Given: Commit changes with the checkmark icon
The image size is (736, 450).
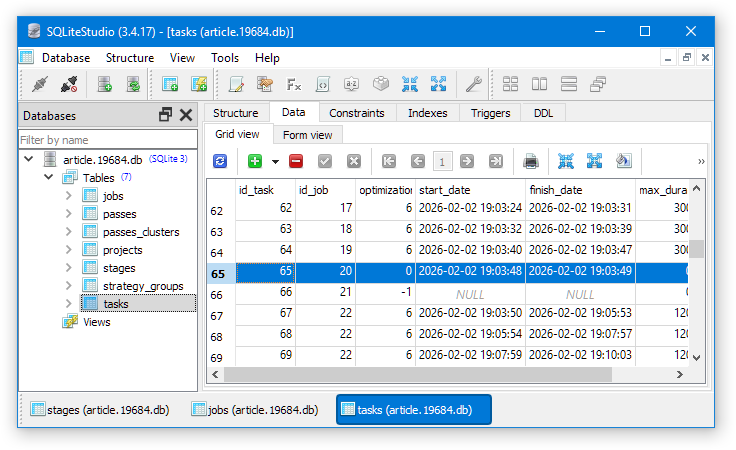Looking at the screenshot, I should tap(325, 161).
